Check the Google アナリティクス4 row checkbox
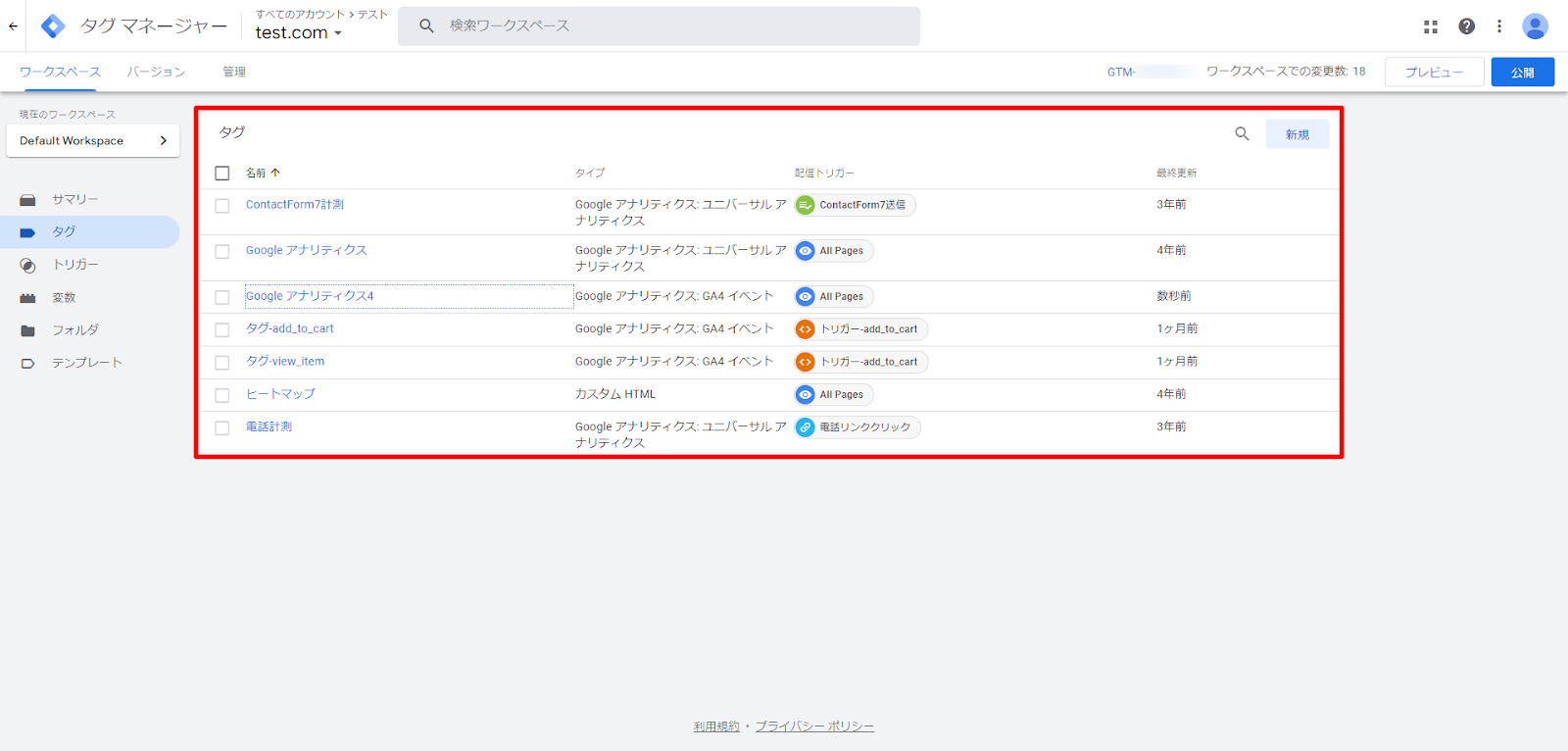Screen dimensions: 1568x751 [x=222, y=297]
